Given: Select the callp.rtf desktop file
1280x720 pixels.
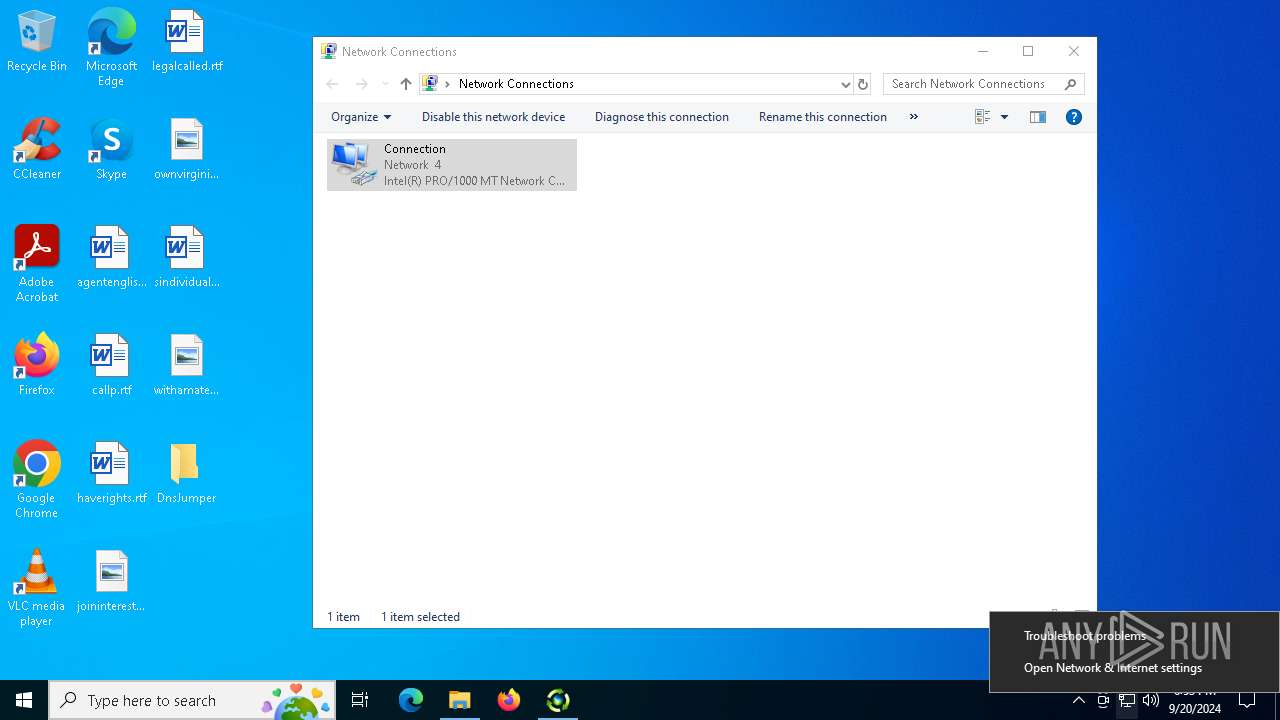Looking at the screenshot, I should pos(111,366).
